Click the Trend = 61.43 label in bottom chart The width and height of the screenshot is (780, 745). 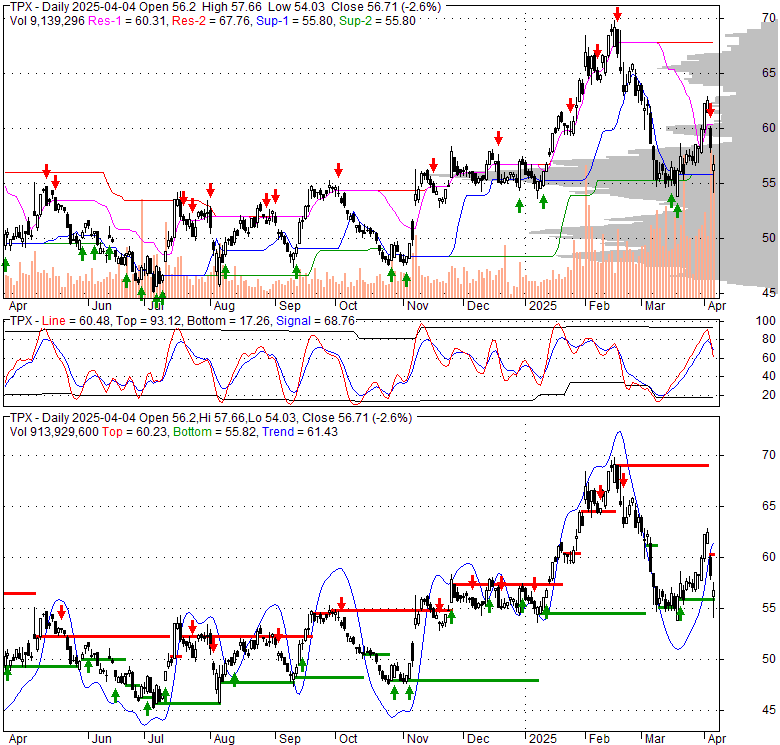pos(299,432)
